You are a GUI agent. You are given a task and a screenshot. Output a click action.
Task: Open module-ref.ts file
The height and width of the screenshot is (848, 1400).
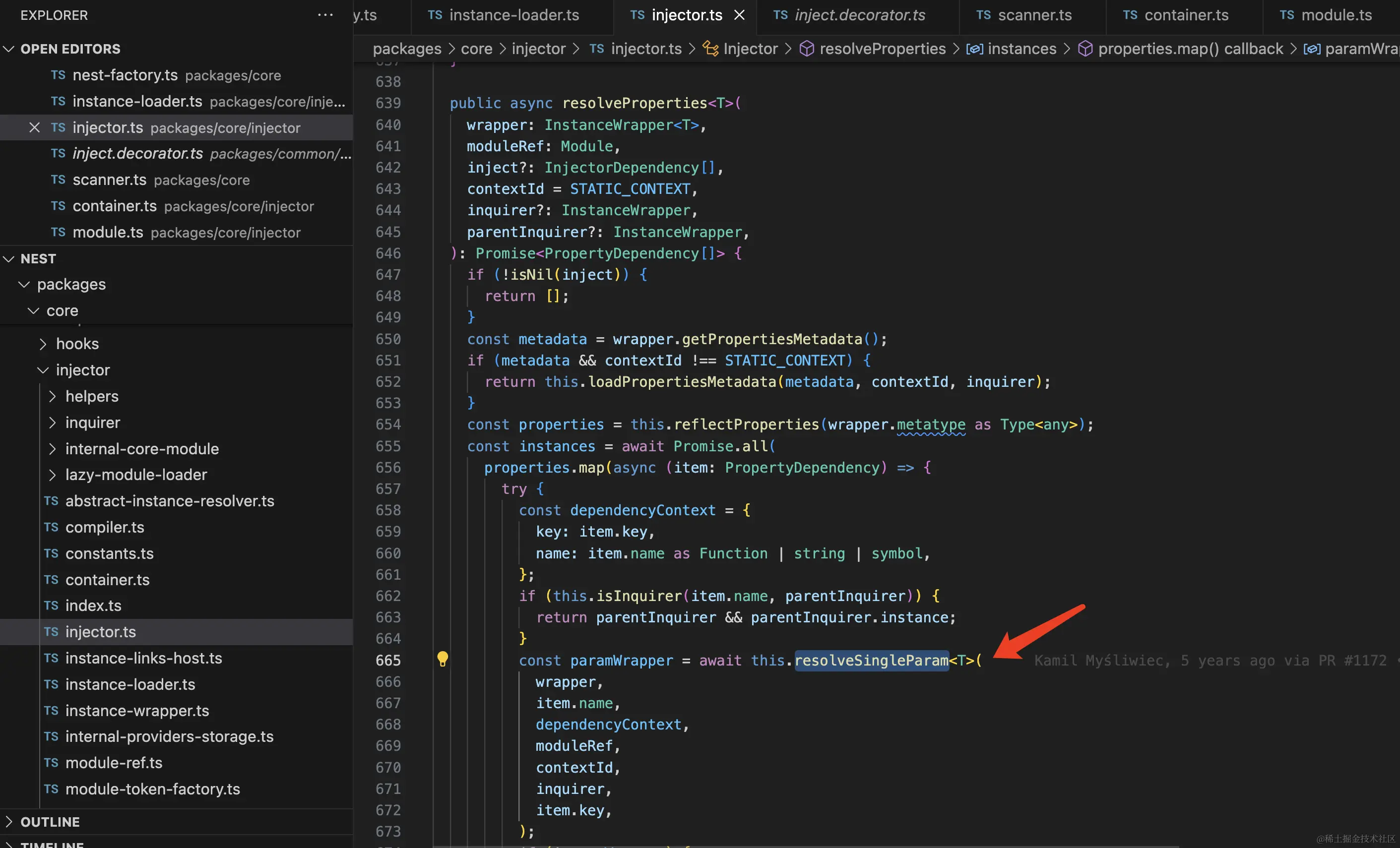[x=176, y=763]
